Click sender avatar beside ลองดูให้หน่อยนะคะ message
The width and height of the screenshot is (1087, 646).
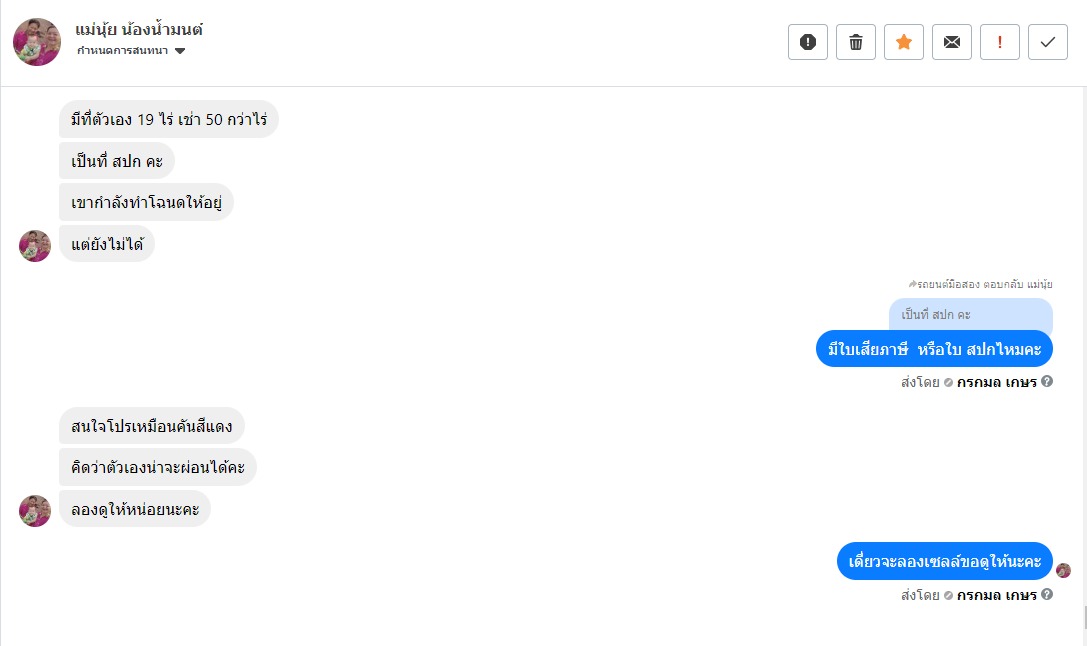[x=35, y=510]
